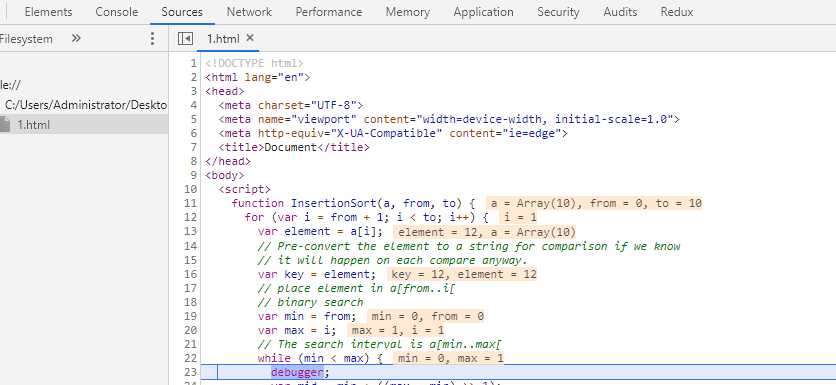Click the 'while (min < max)' statement
836x385 pixels.
pyautogui.click(x=319, y=358)
